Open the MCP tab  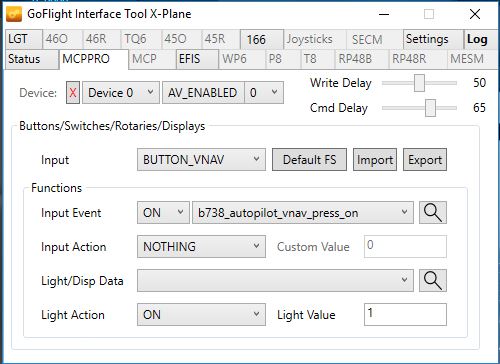coord(152,59)
